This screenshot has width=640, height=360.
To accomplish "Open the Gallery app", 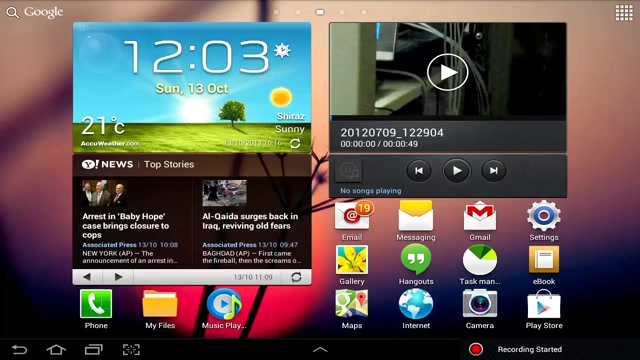I will pyautogui.click(x=352, y=265).
